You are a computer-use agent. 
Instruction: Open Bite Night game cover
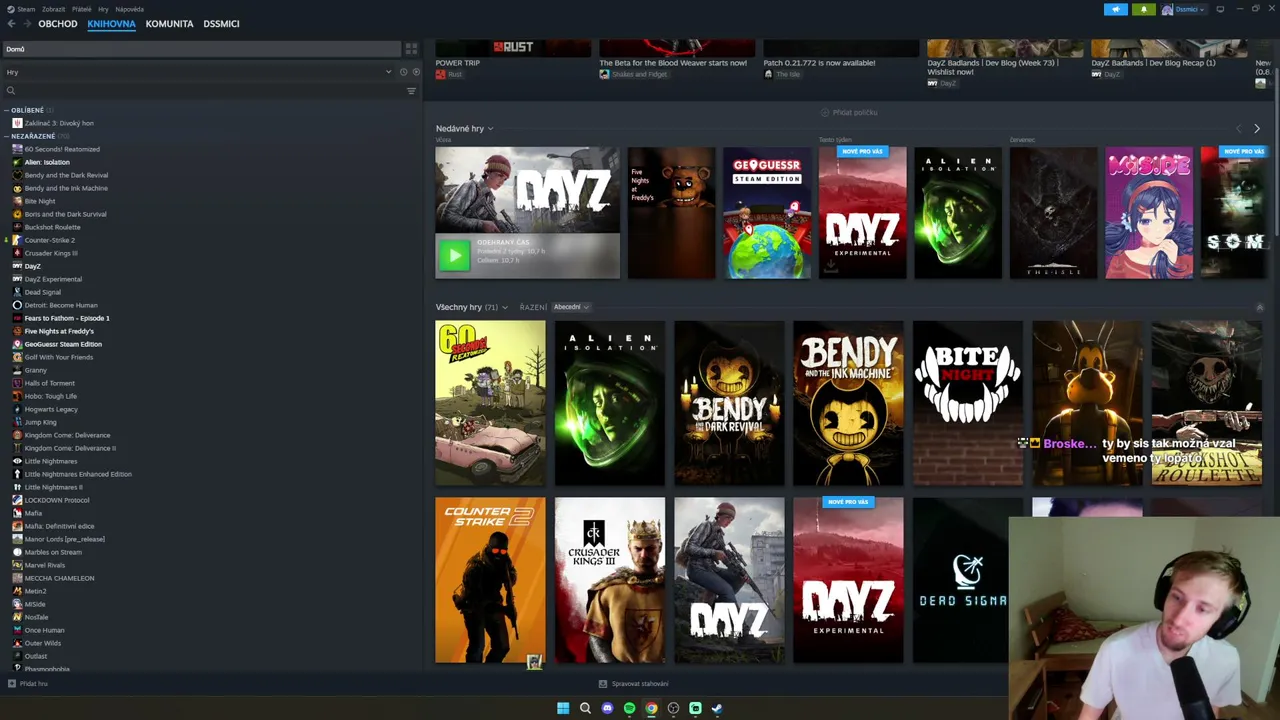tap(967, 403)
